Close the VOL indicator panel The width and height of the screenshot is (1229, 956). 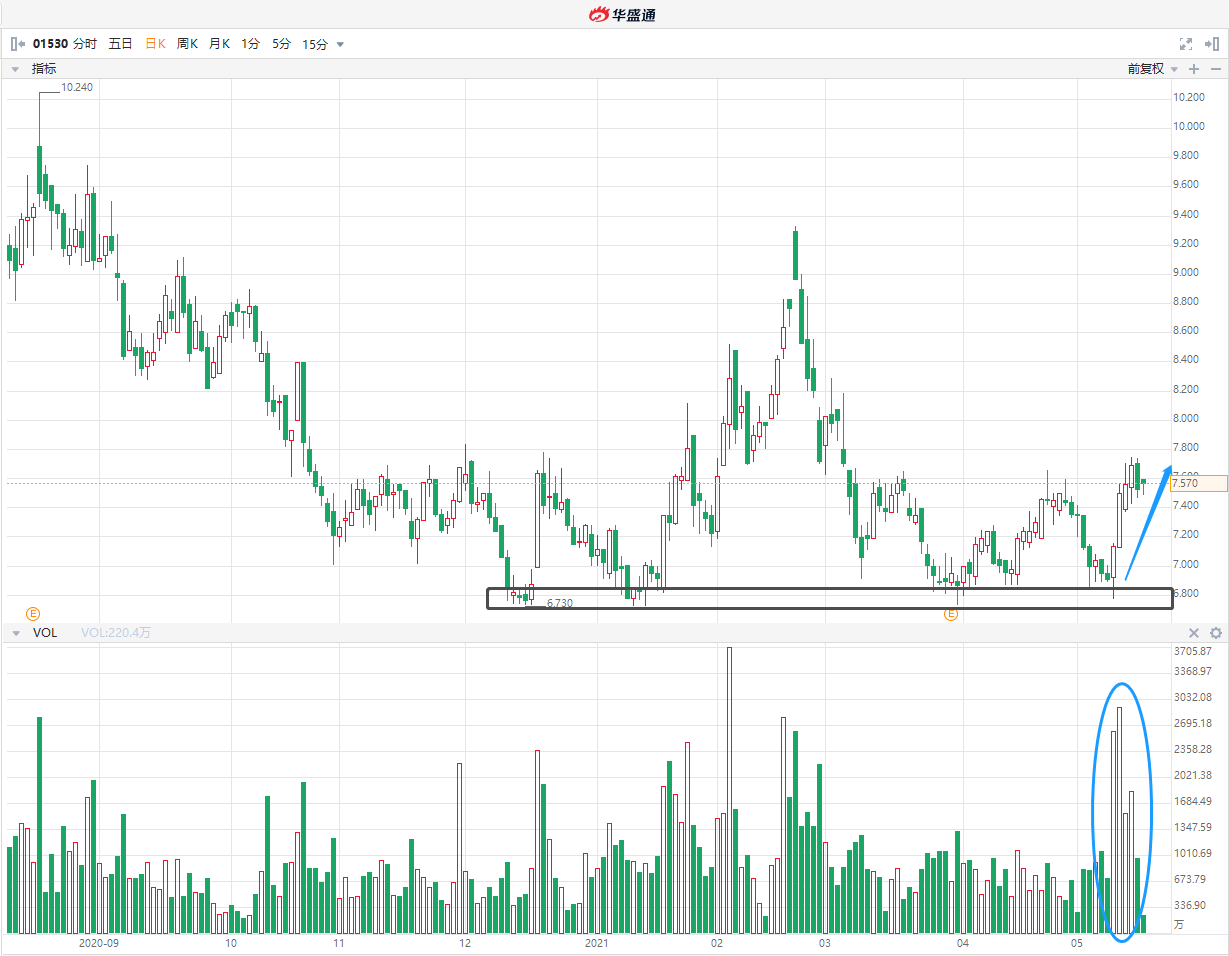[1193, 633]
